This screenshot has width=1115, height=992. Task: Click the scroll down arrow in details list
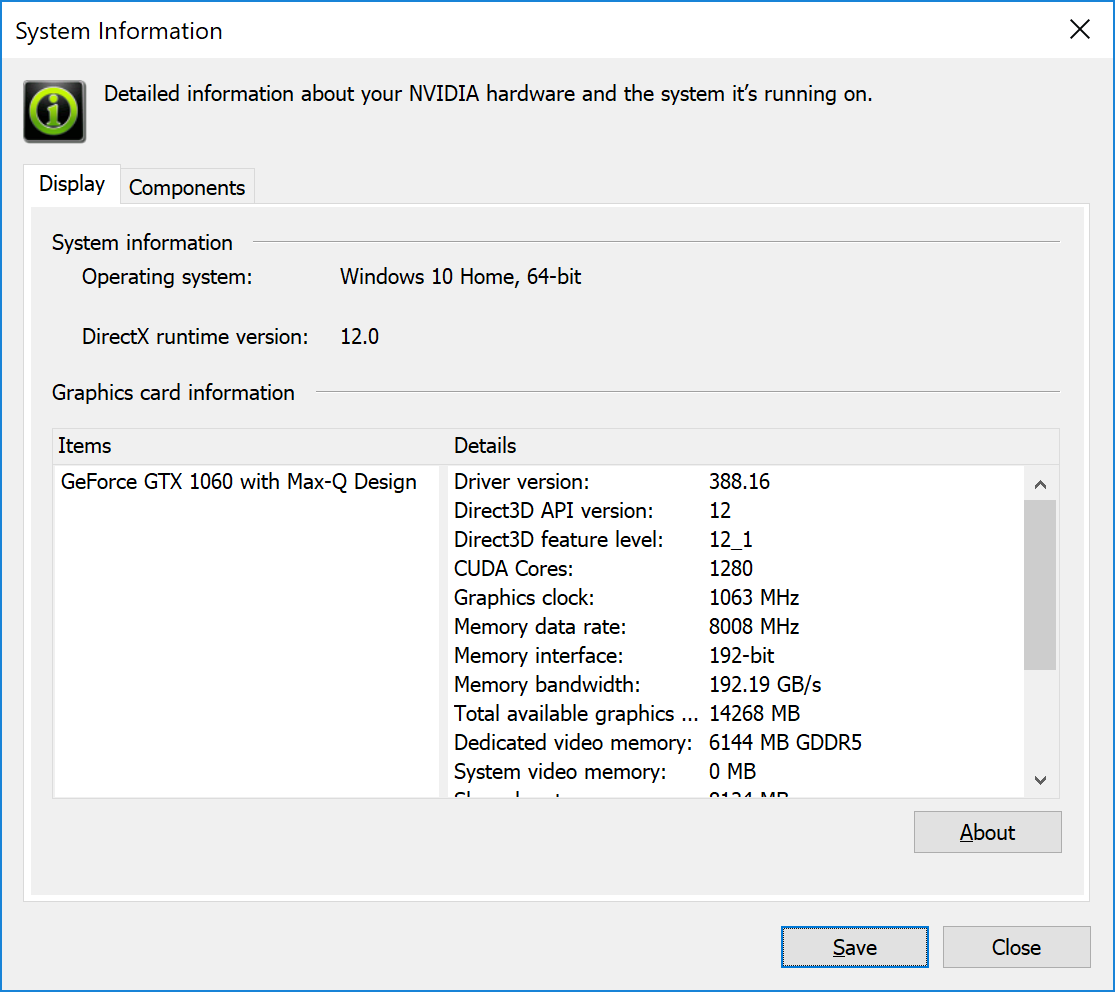click(x=1040, y=780)
